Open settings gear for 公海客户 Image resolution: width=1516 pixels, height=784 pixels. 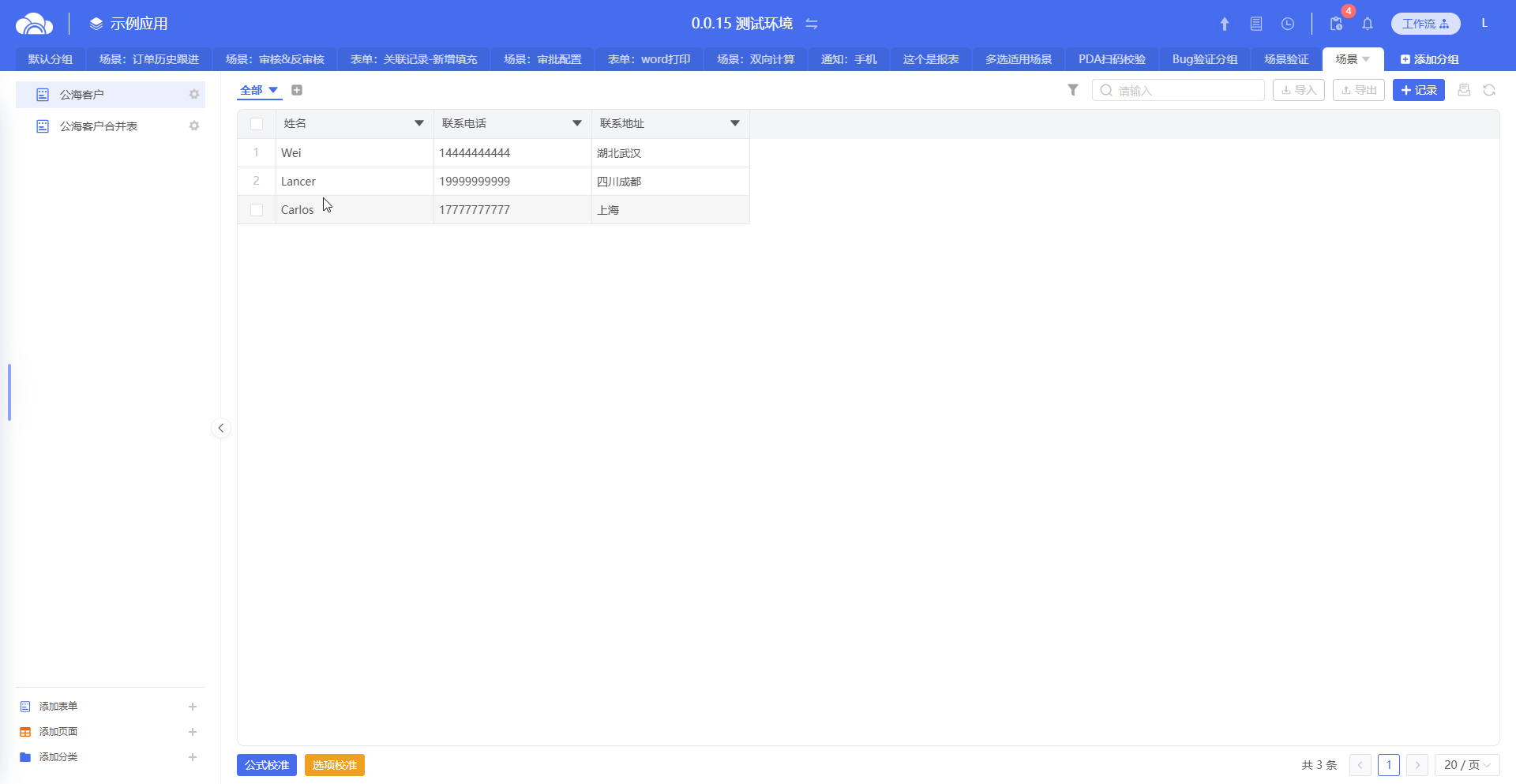point(193,95)
